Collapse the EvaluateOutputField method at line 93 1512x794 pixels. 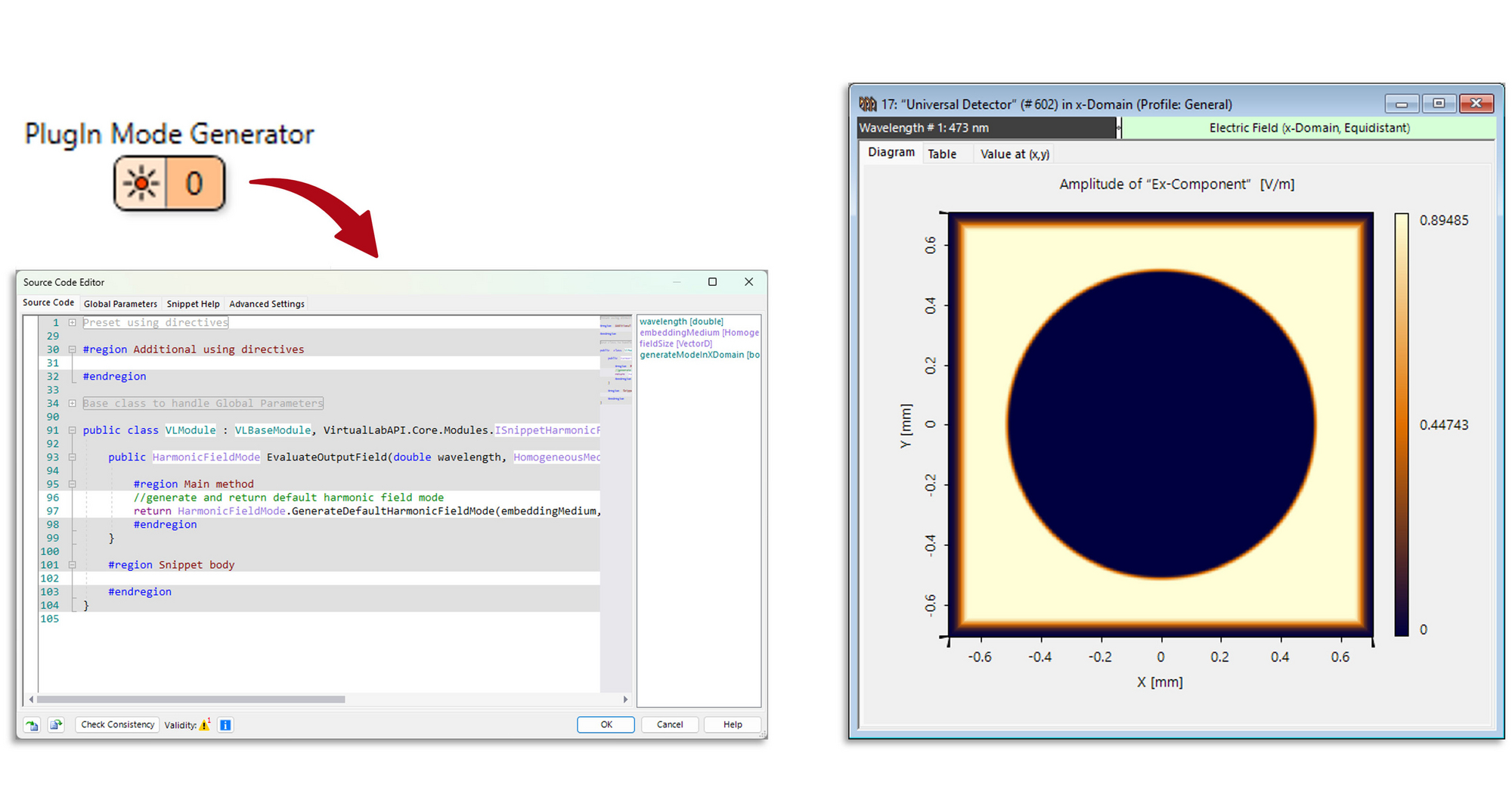pyautogui.click(x=73, y=457)
